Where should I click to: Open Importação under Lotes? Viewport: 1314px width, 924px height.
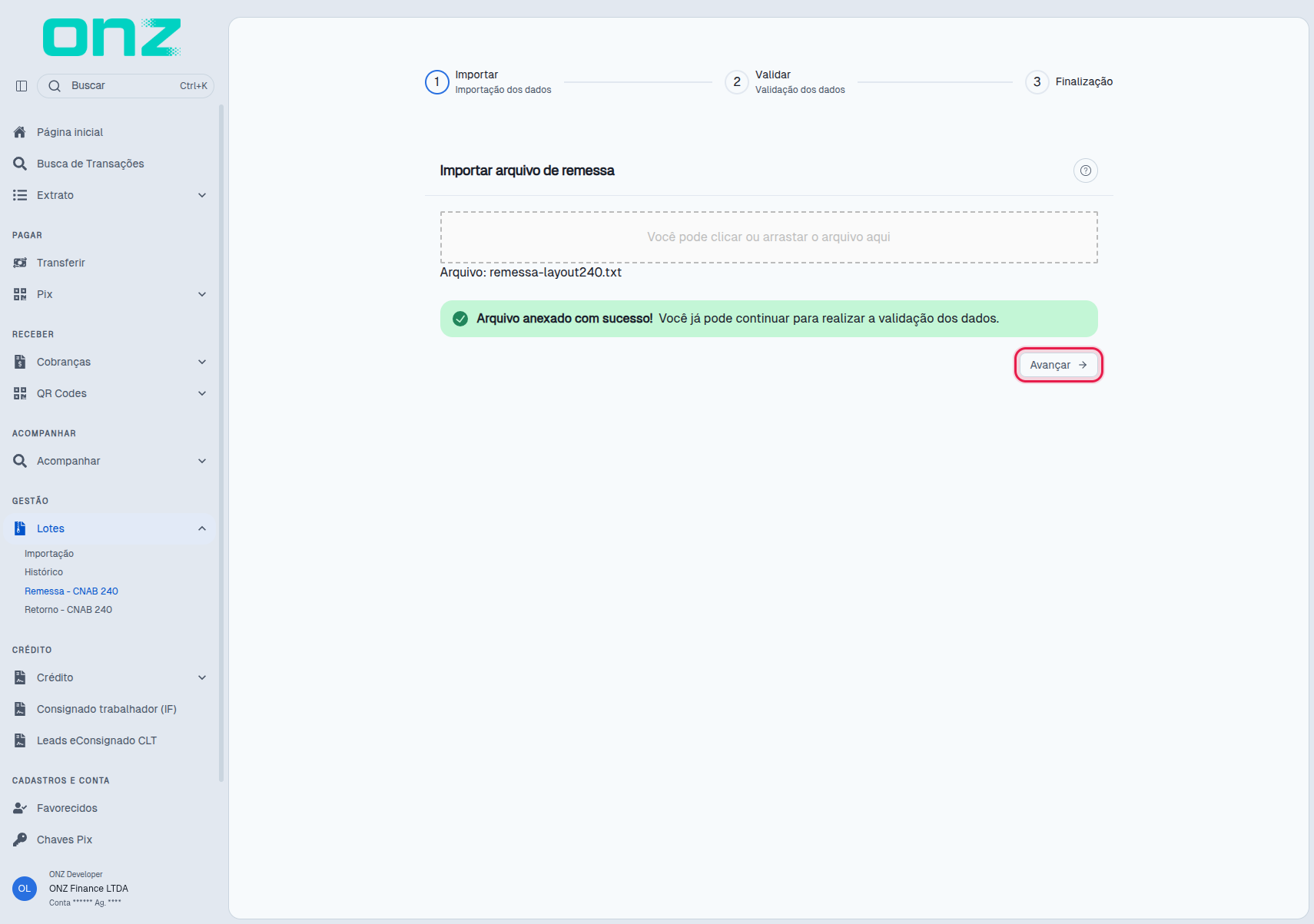point(49,554)
